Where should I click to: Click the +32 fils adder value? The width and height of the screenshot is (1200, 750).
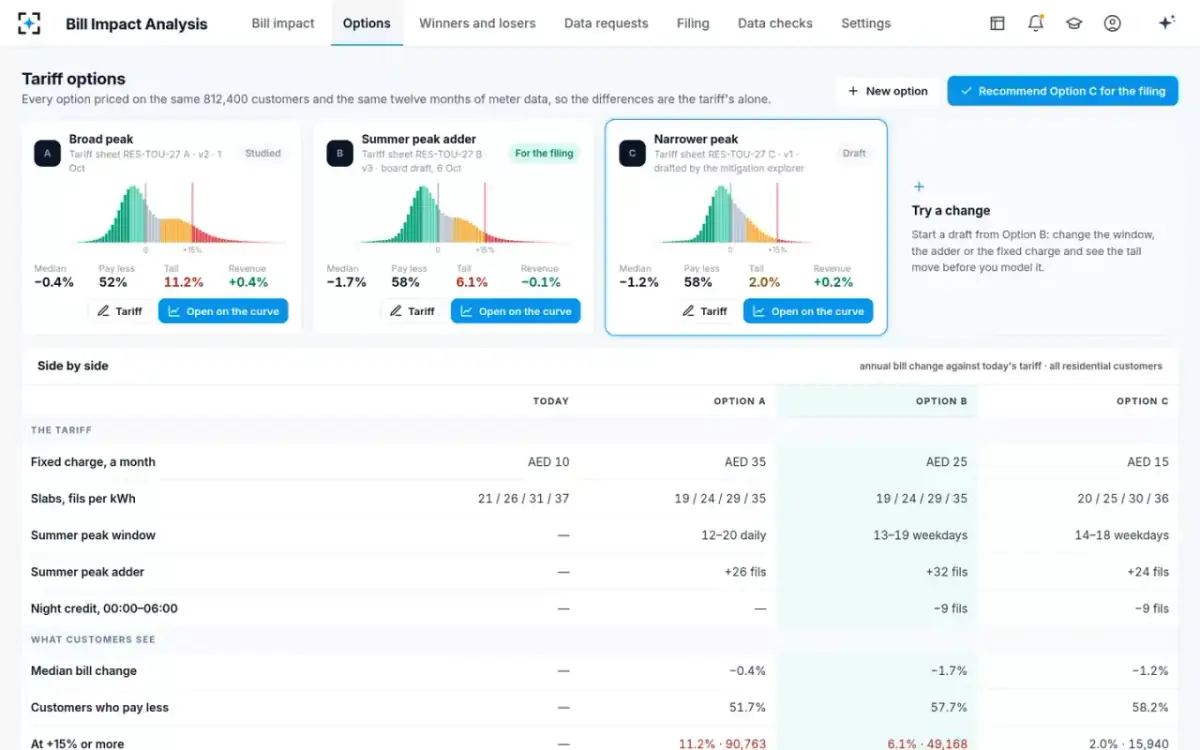(x=946, y=572)
